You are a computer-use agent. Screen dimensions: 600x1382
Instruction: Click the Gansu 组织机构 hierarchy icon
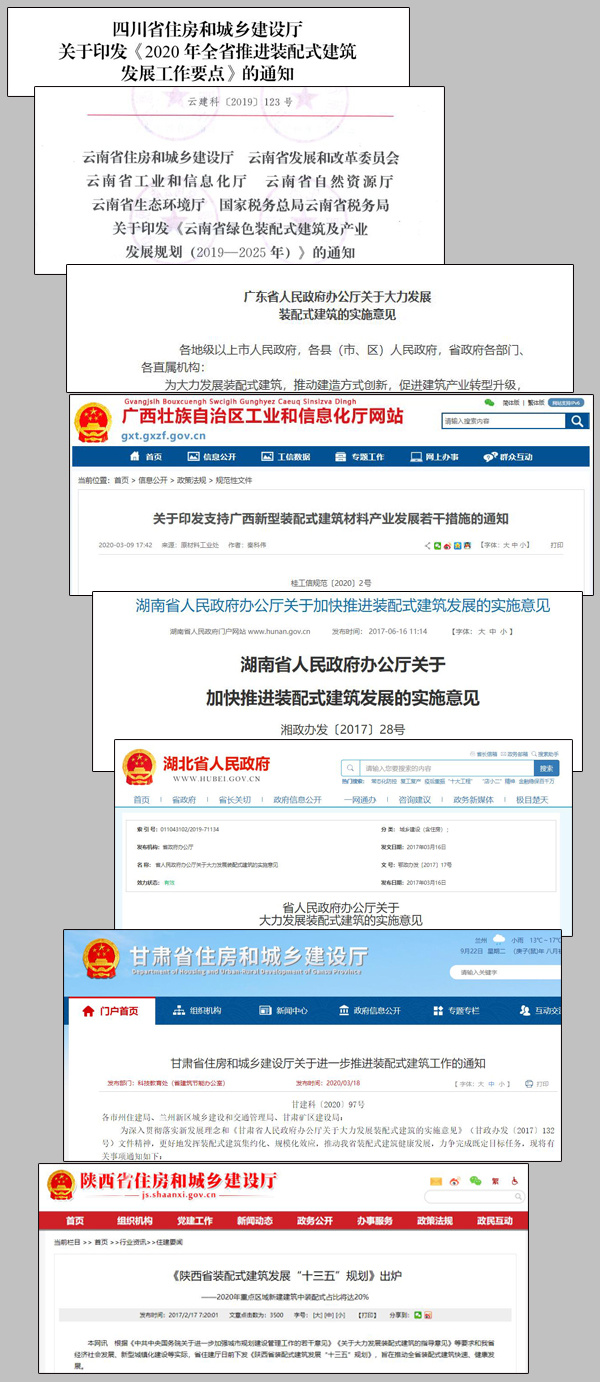[179, 1011]
